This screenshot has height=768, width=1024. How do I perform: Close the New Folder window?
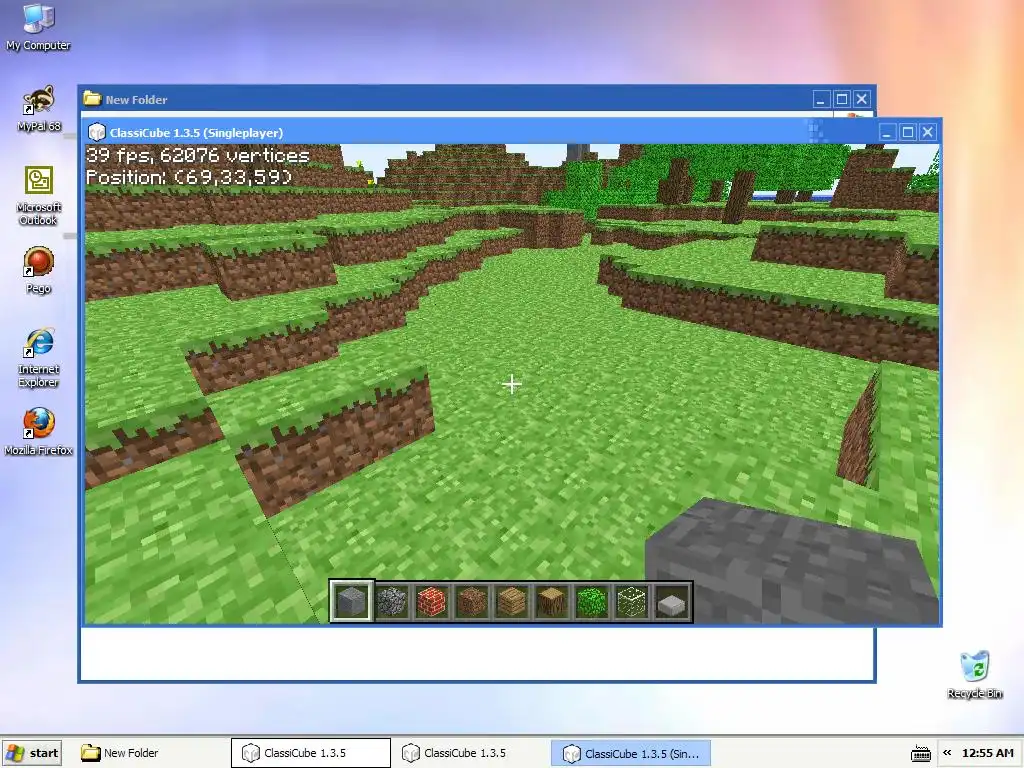click(x=862, y=99)
